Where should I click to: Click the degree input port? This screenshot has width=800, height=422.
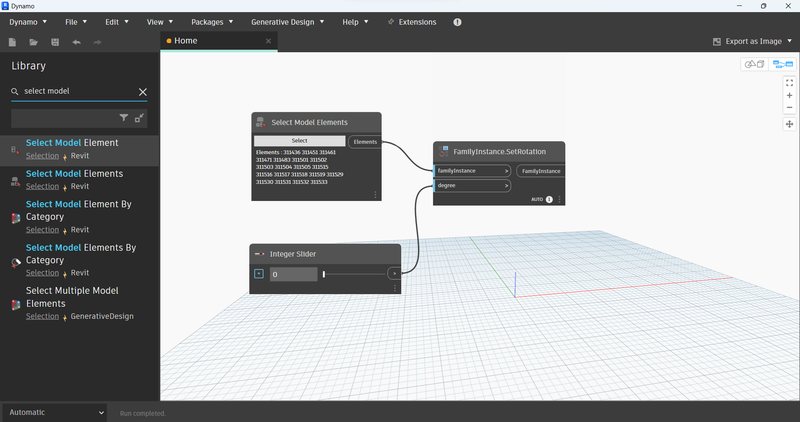click(472, 186)
